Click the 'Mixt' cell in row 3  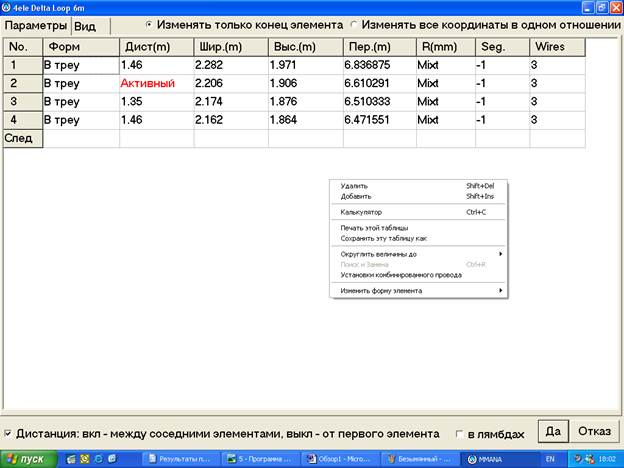pyautogui.click(x=446, y=102)
